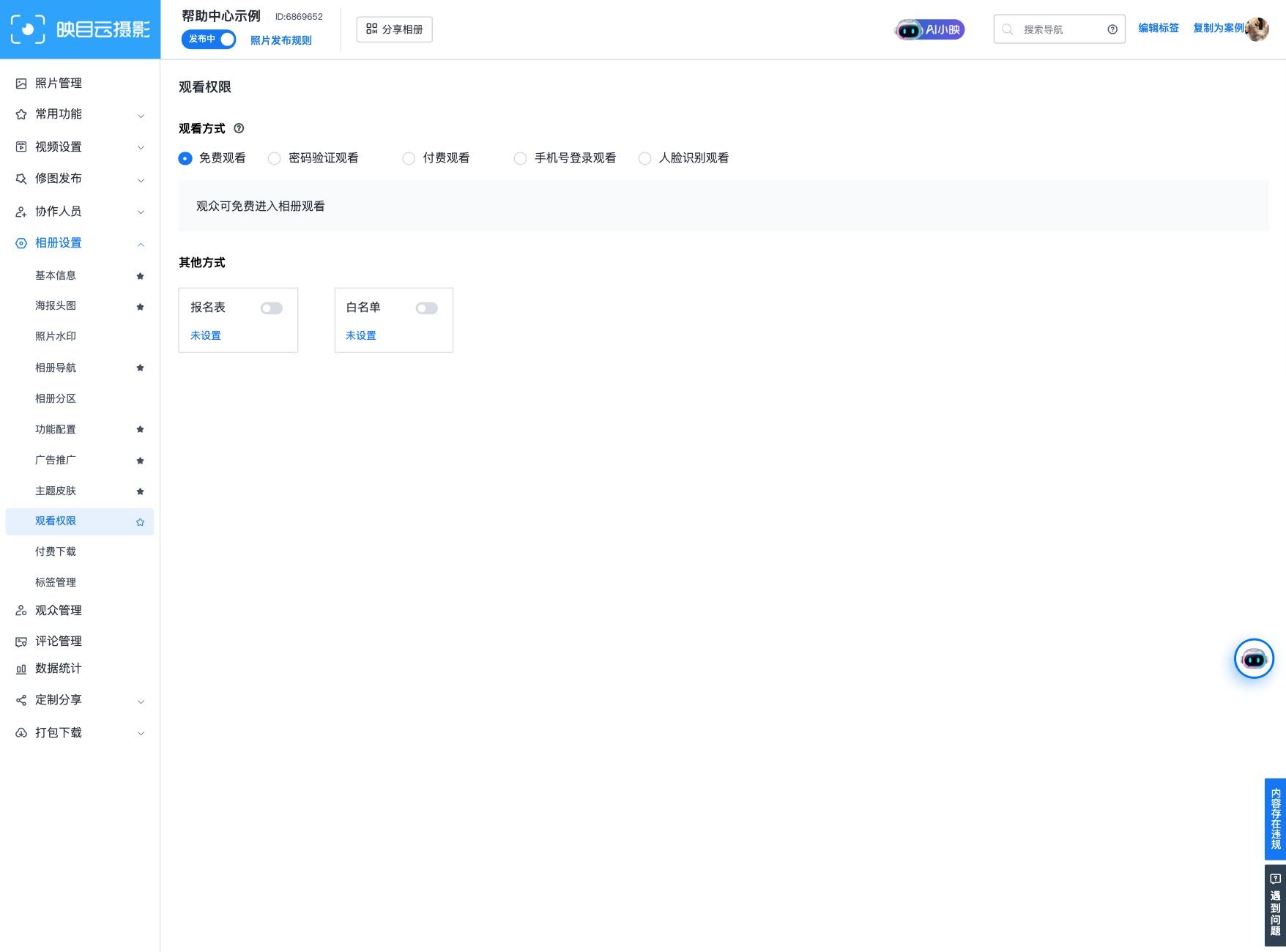Screen dimensions: 1286x952
Task: Toggle the 发布中 publish switch
Action: tap(209, 39)
